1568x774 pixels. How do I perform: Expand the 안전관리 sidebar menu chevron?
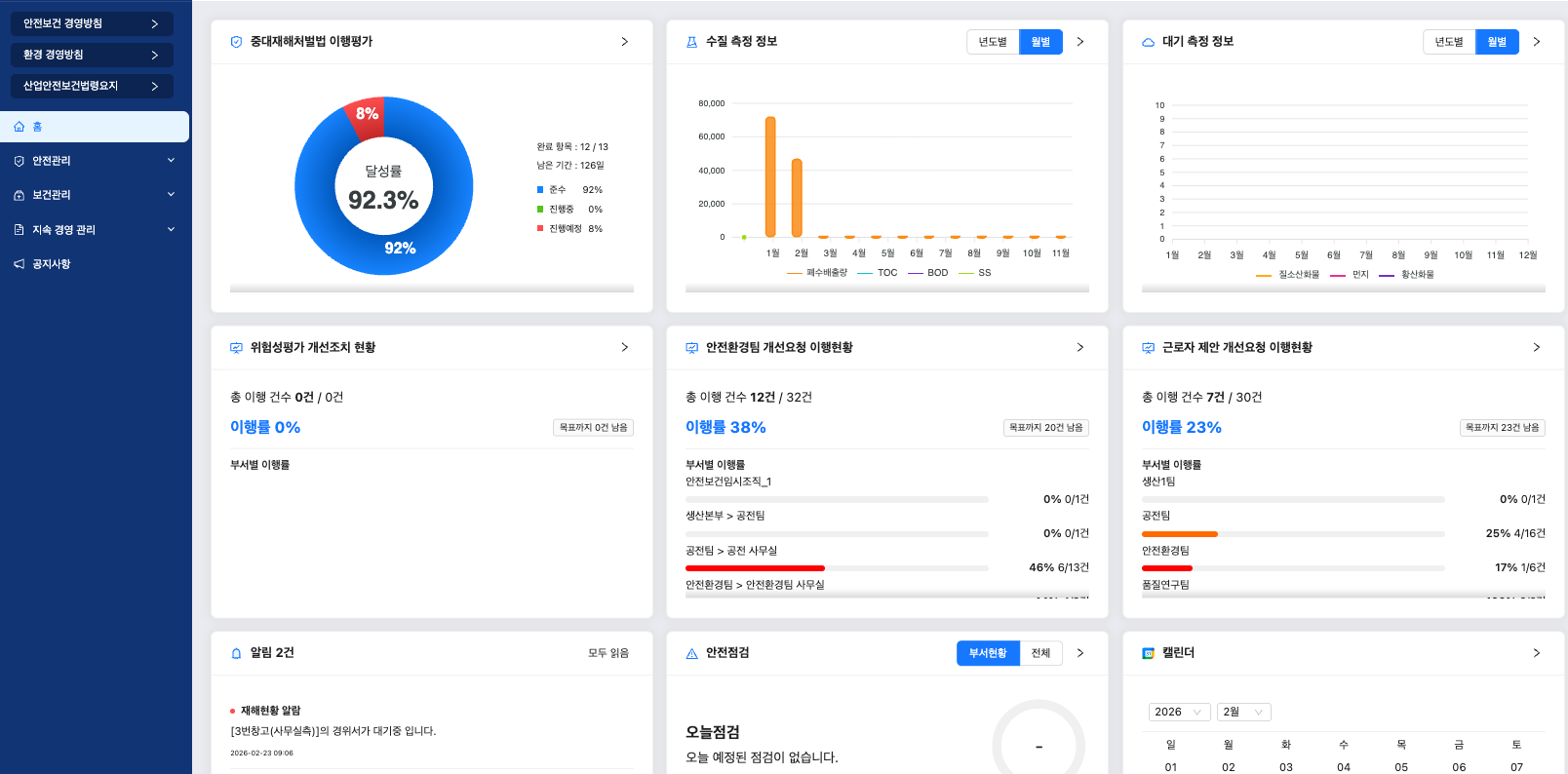pos(171,161)
